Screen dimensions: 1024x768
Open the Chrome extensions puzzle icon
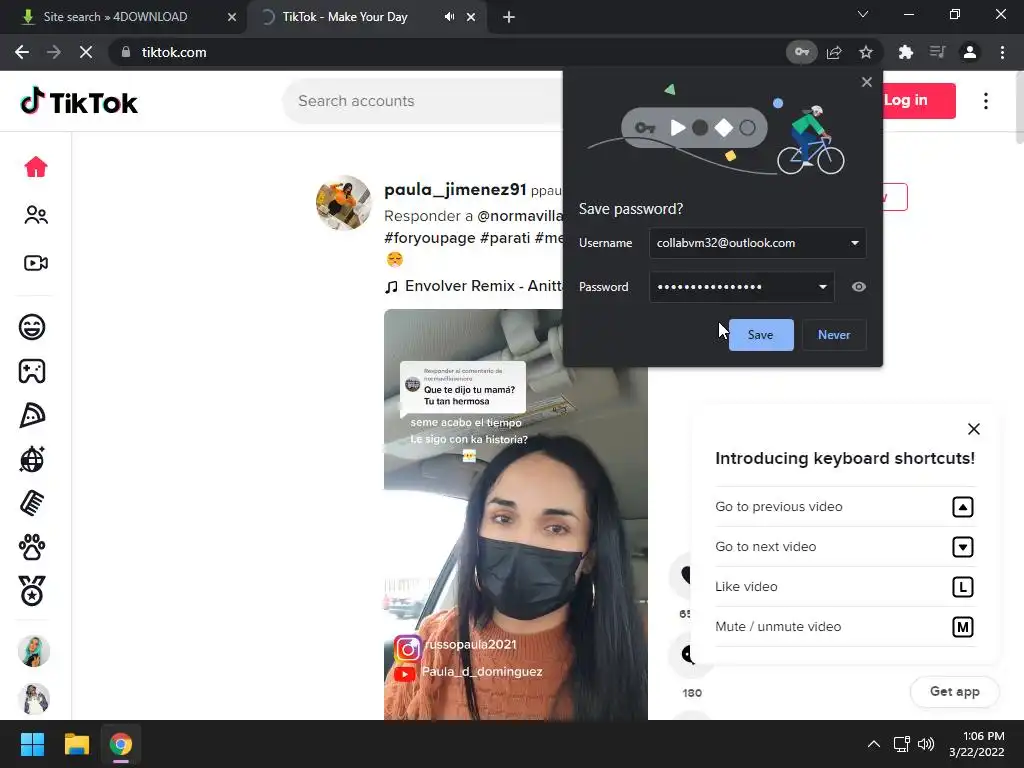tap(905, 52)
